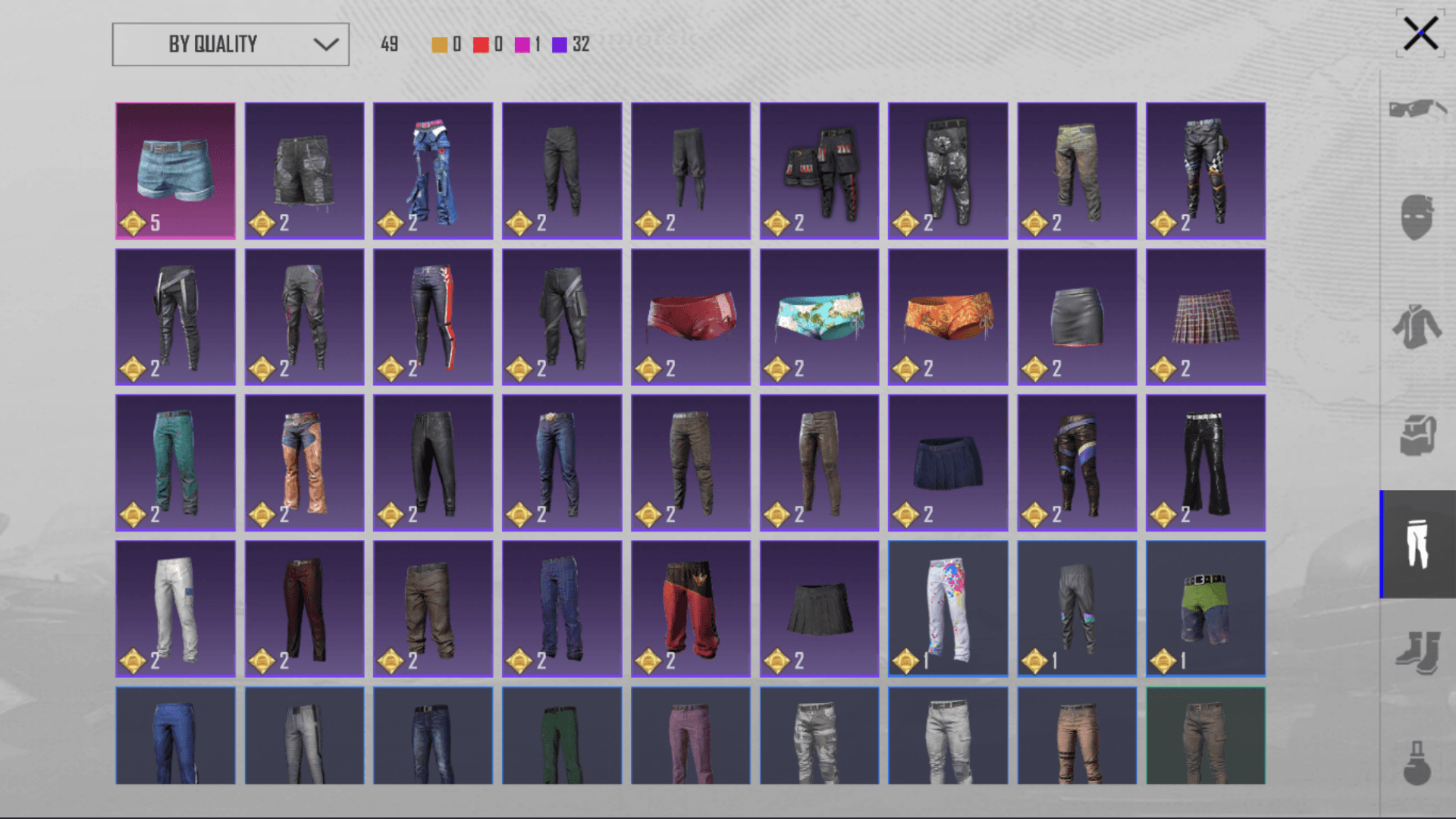1456x819 pixels.
Task: Pick the black pants with red stripe
Action: click(433, 317)
